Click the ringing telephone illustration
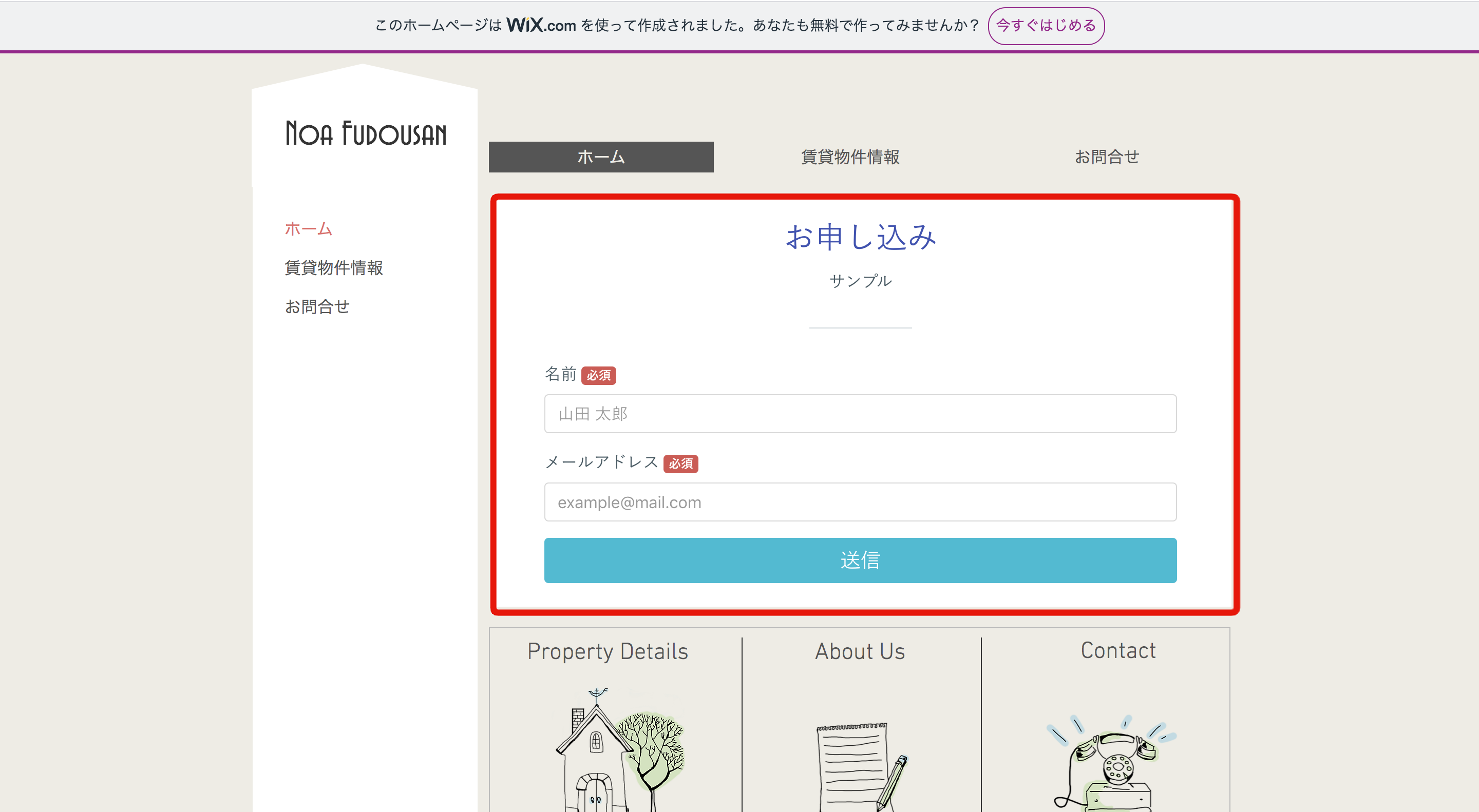1479x812 pixels. (x=1111, y=763)
